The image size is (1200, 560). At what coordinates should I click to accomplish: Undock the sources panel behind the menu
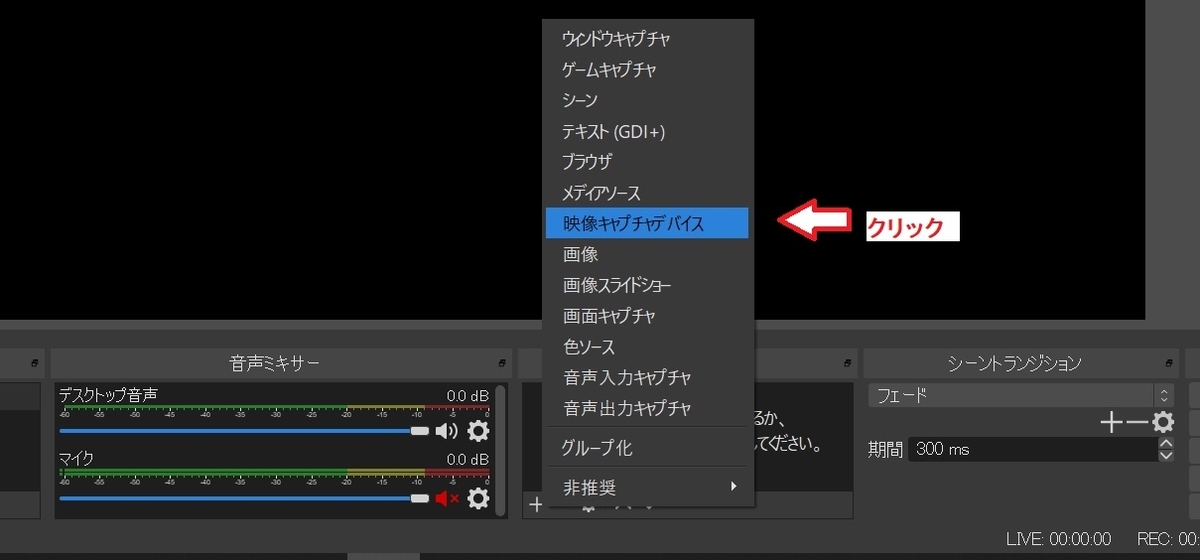click(849, 362)
